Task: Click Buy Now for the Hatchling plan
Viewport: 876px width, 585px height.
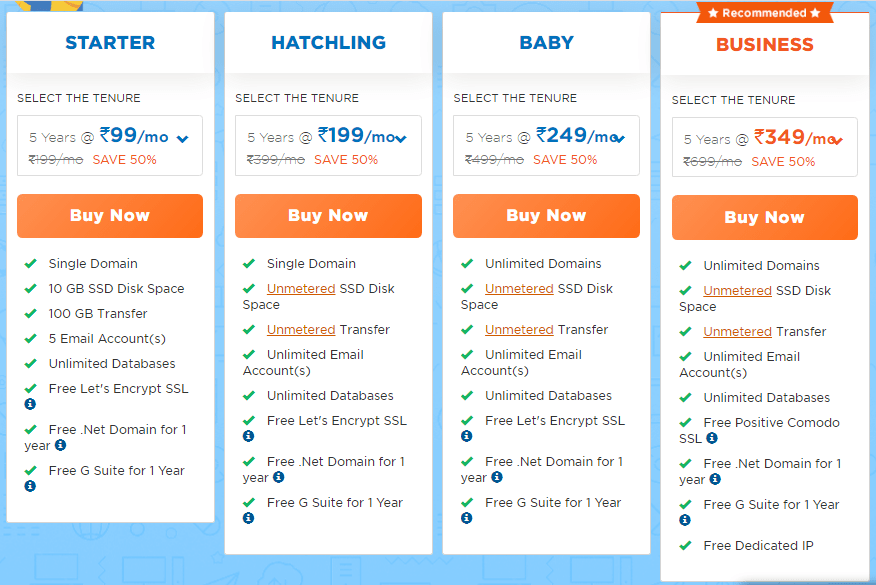Action: (x=328, y=216)
